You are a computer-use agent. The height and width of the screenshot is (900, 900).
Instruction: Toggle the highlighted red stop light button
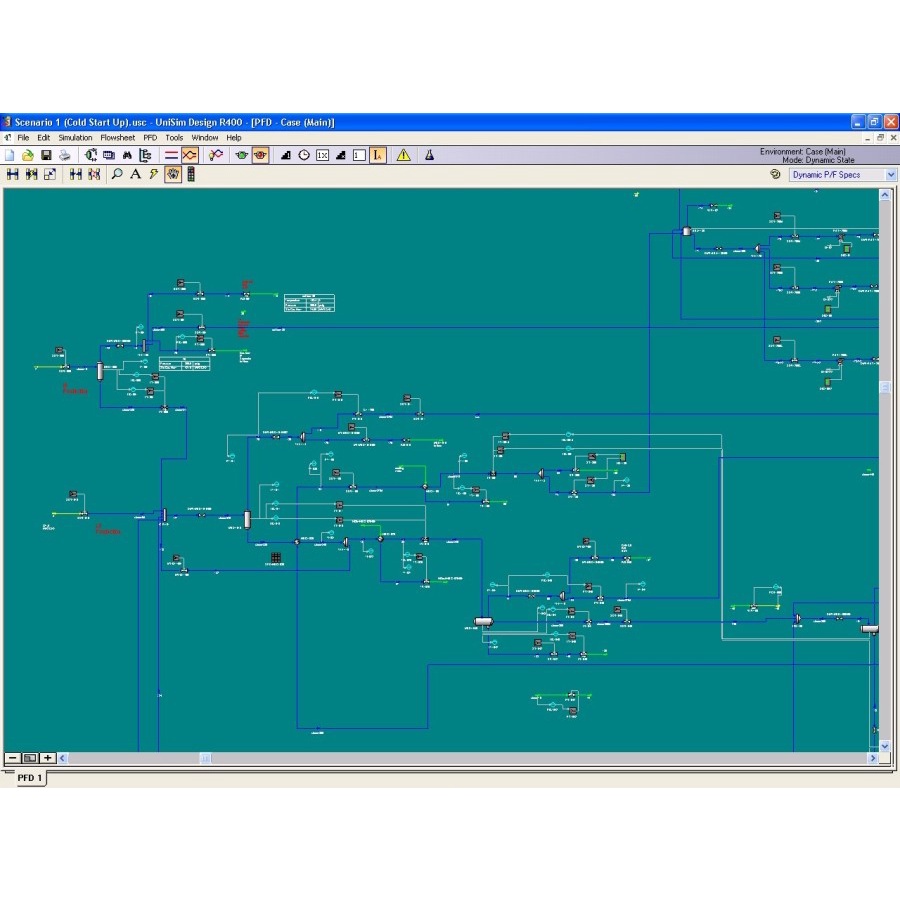[x=261, y=155]
